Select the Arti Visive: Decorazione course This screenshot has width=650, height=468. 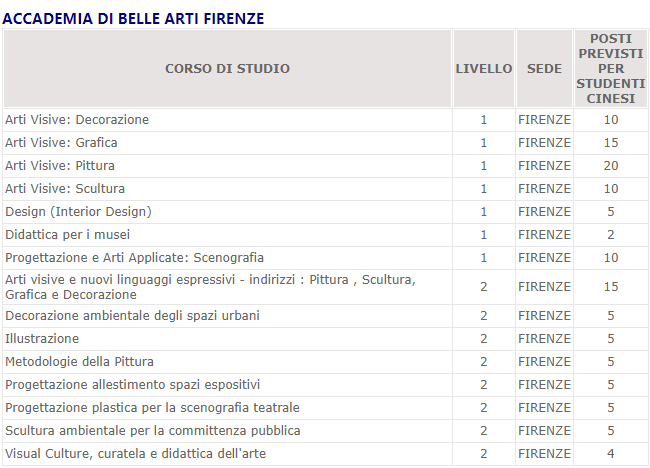click(x=77, y=120)
